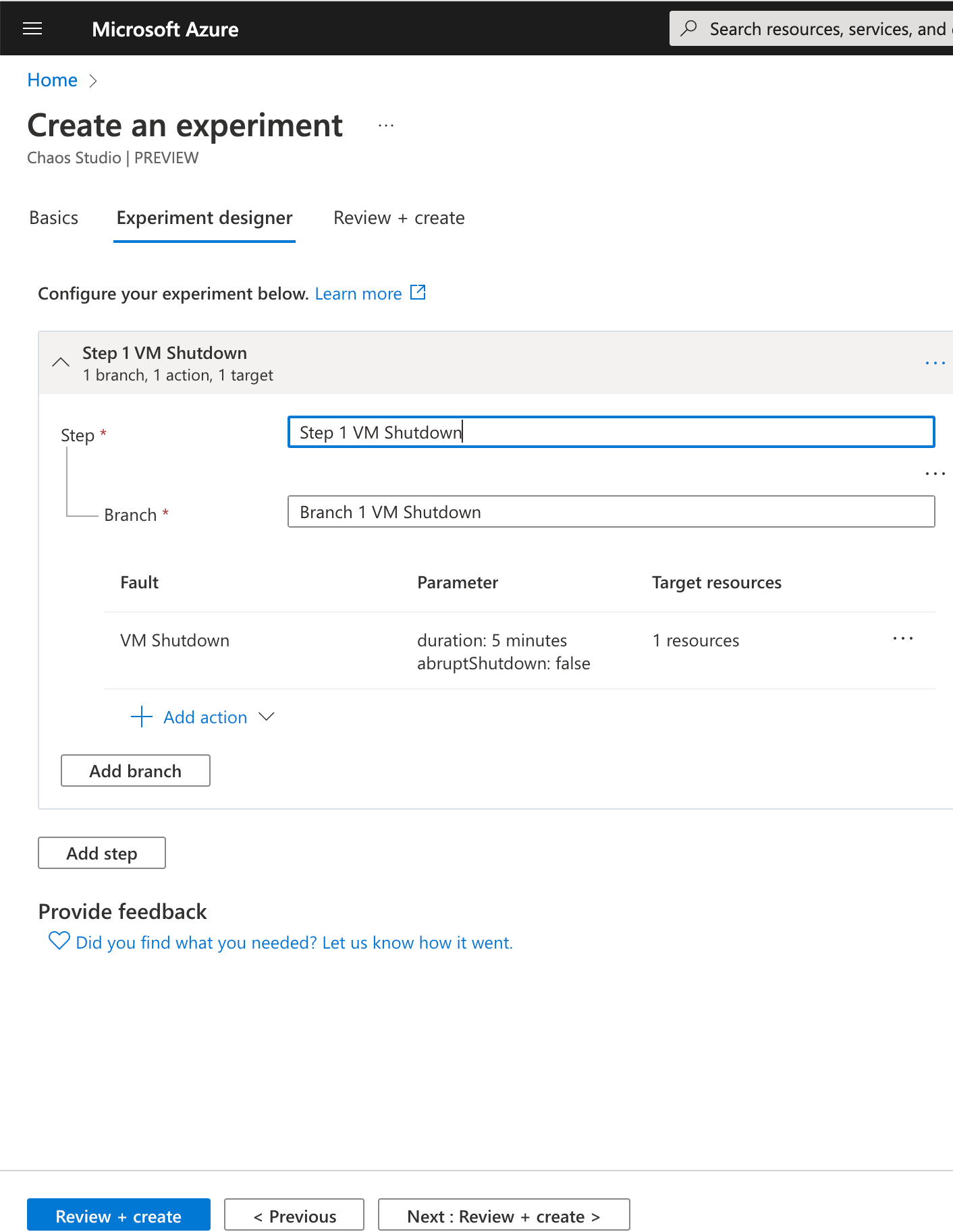Go to Home breadcrumb link

pos(53,80)
